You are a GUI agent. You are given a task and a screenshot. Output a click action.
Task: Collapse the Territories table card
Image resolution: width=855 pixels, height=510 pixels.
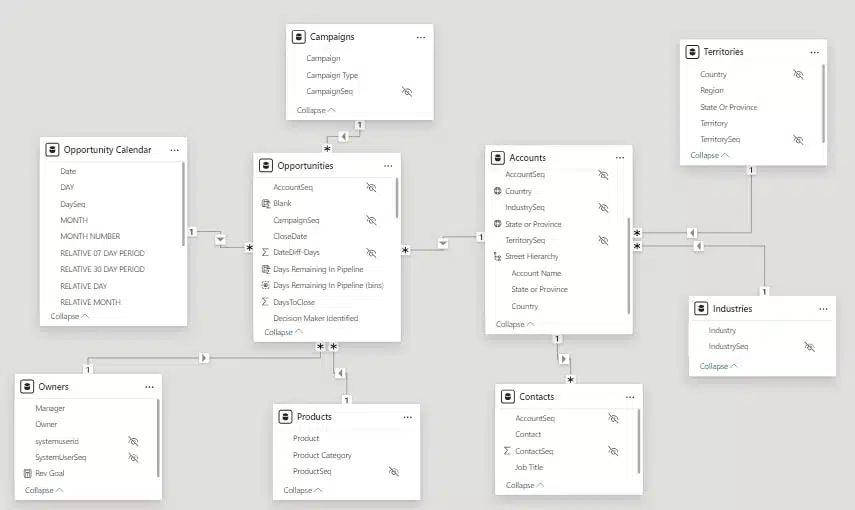coord(709,155)
